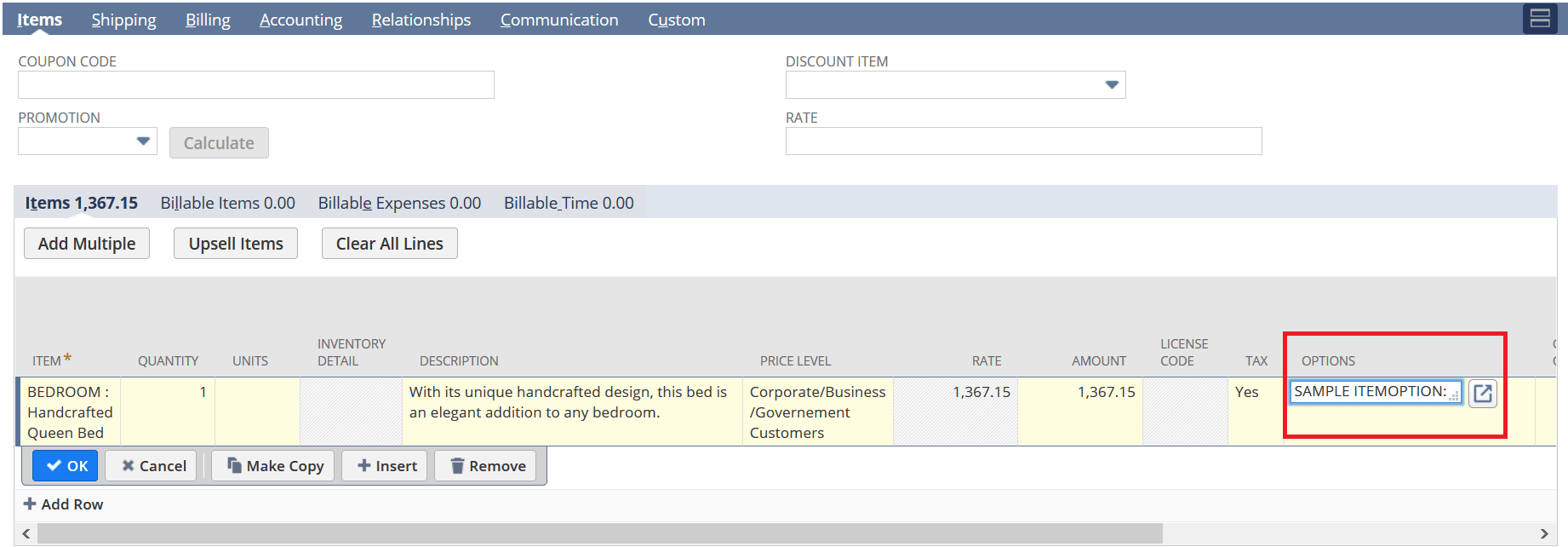The image size is (1568, 547).
Task: Make Copy of the current line
Action: tap(273, 466)
